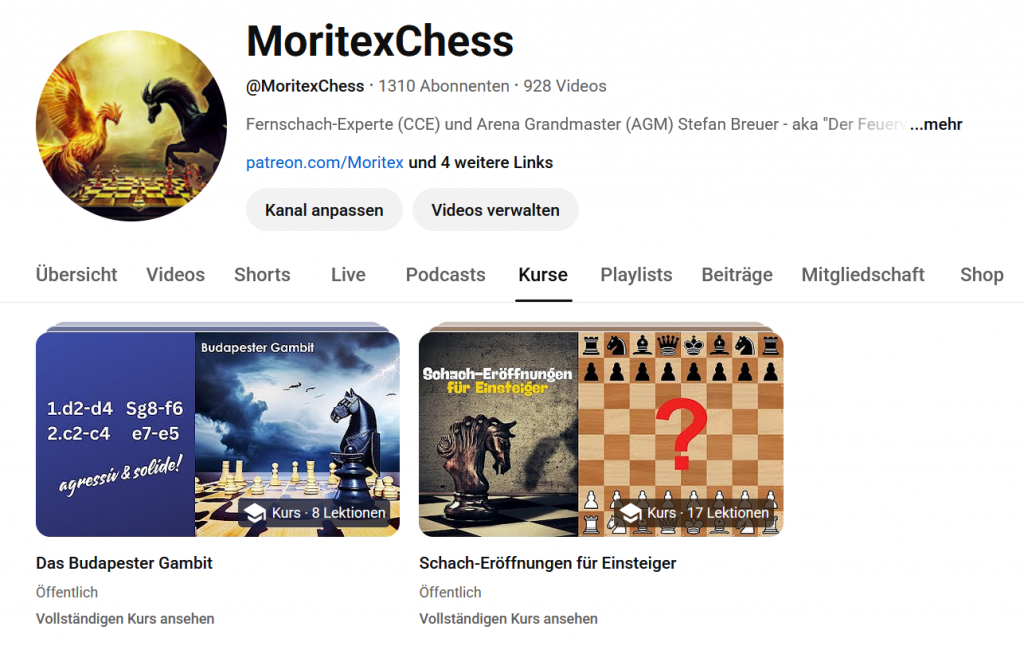Click course badge icon on Budapester Gambit thumbnail

click(x=256, y=513)
